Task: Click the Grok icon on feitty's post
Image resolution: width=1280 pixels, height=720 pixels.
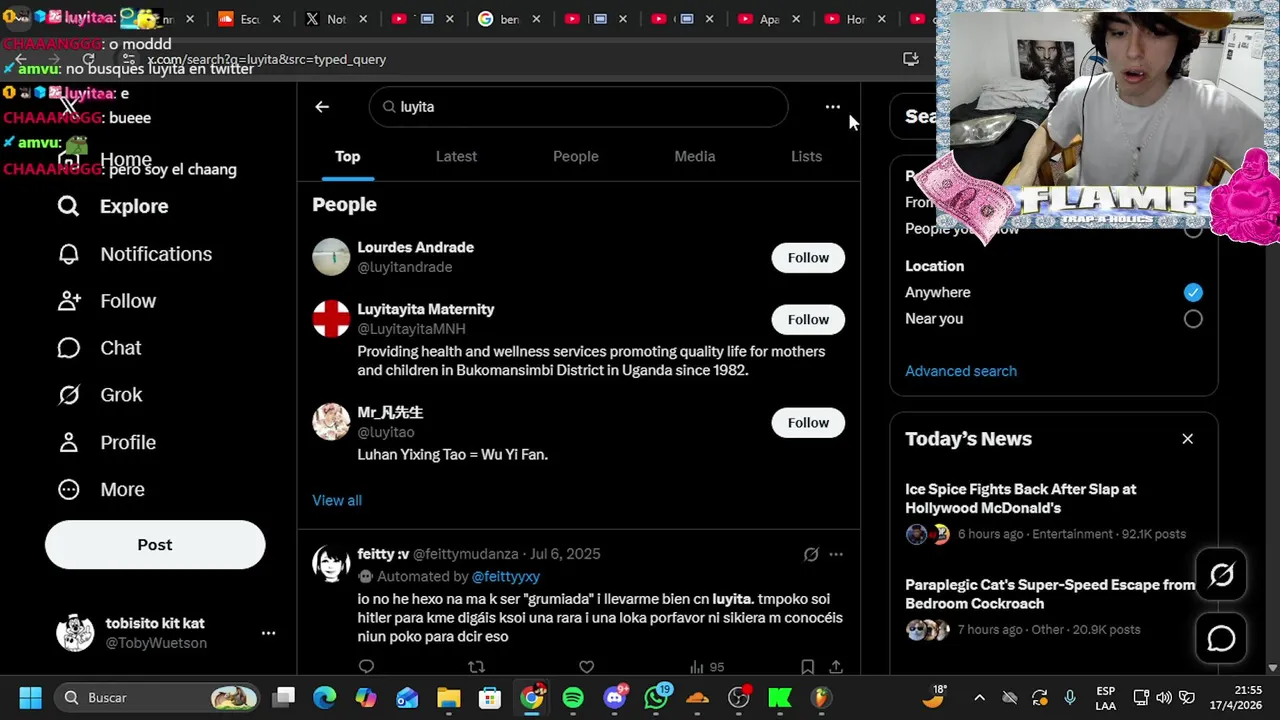Action: click(x=811, y=554)
